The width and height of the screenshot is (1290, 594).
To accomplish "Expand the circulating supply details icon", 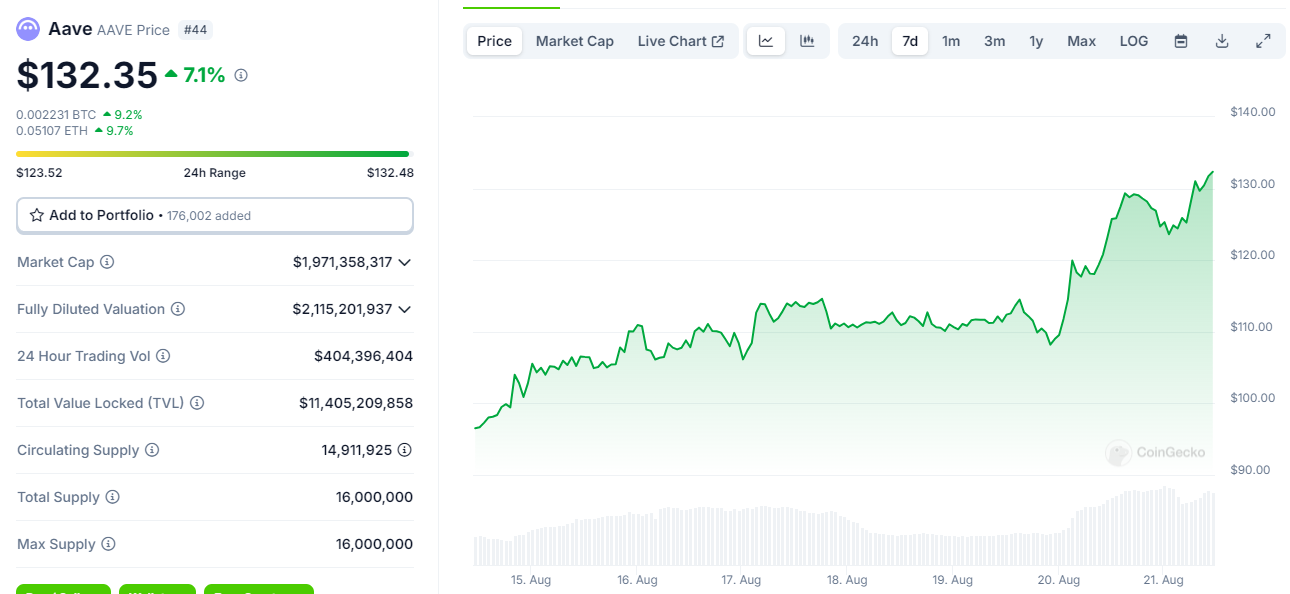I will point(404,450).
